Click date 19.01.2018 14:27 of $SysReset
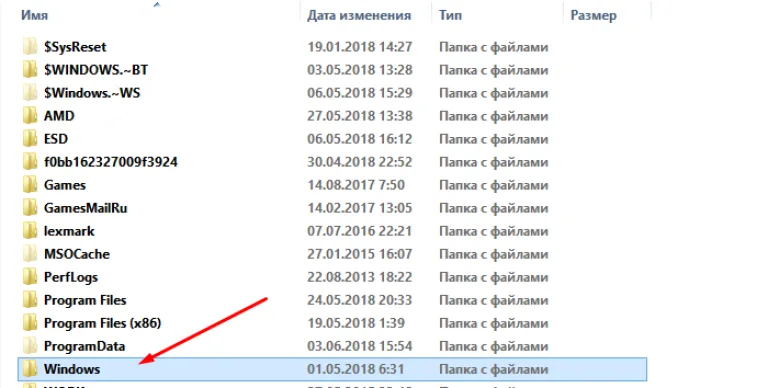The height and width of the screenshot is (388, 768). pos(360,47)
